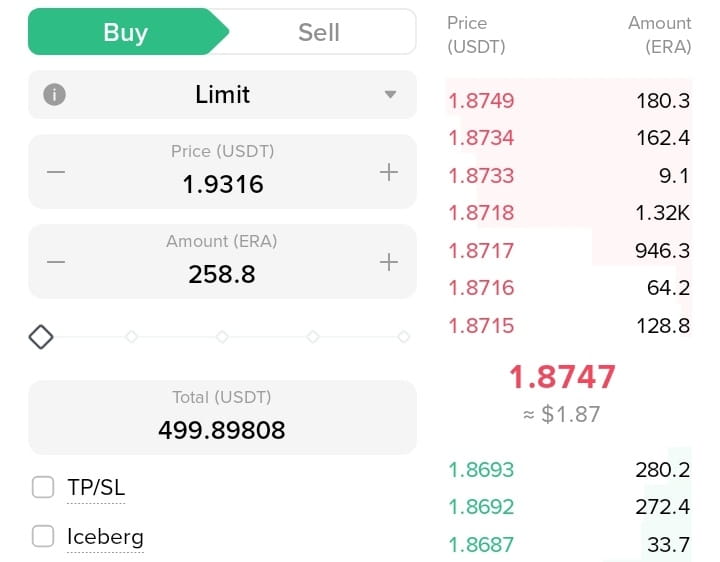This screenshot has height=562, width=720.
Task: Click the Price (USDT) input showing 1.9316
Action: [222, 172]
